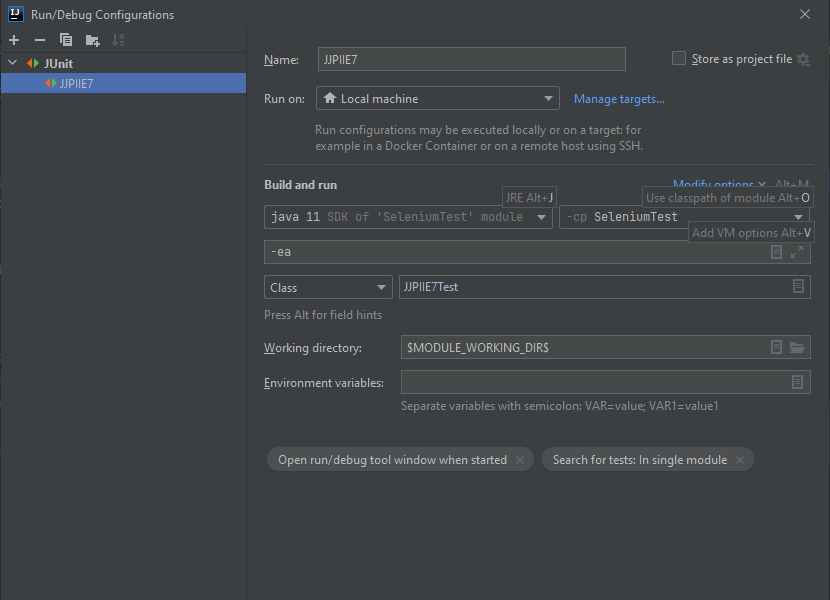The width and height of the screenshot is (830, 600).
Task: Click the 'Build and run' heading
Action: coord(301,185)
